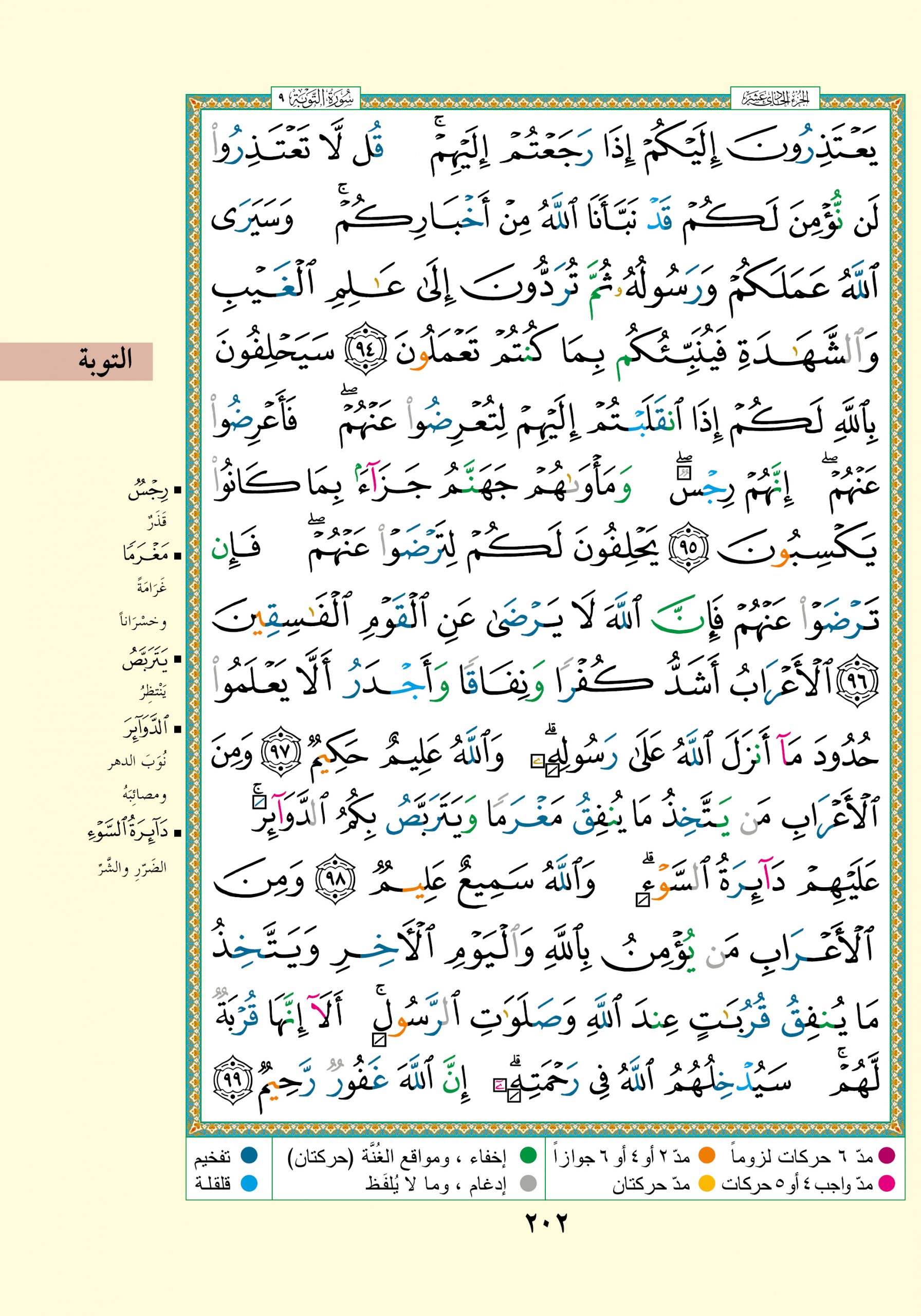The height and width of the screenshot is (1316, 921).
Task: Open the التوبة side tab
Action: pos(77,361)
